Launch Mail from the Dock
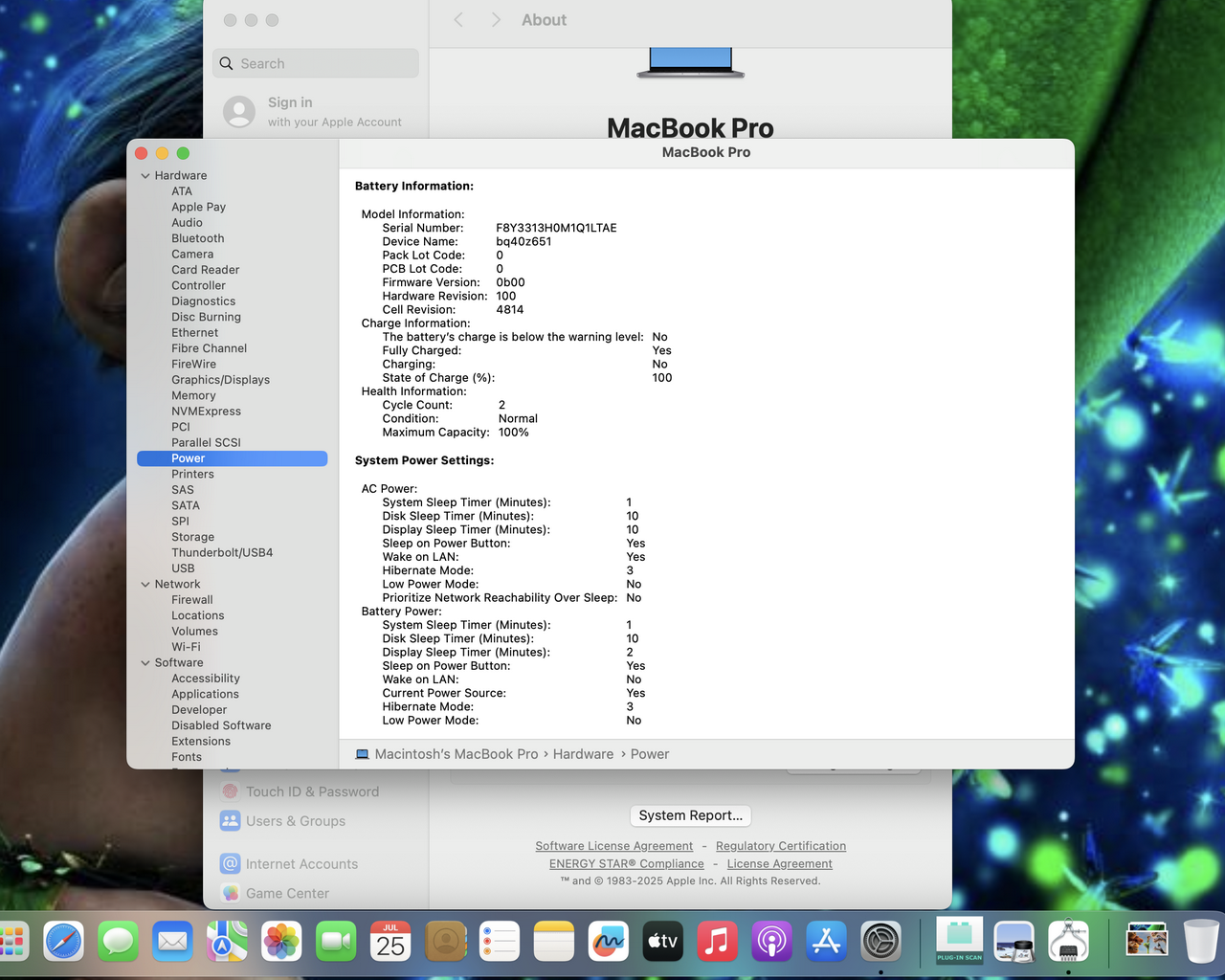The width and height of the screenshot is (1225, 980). tap(173, 942)
